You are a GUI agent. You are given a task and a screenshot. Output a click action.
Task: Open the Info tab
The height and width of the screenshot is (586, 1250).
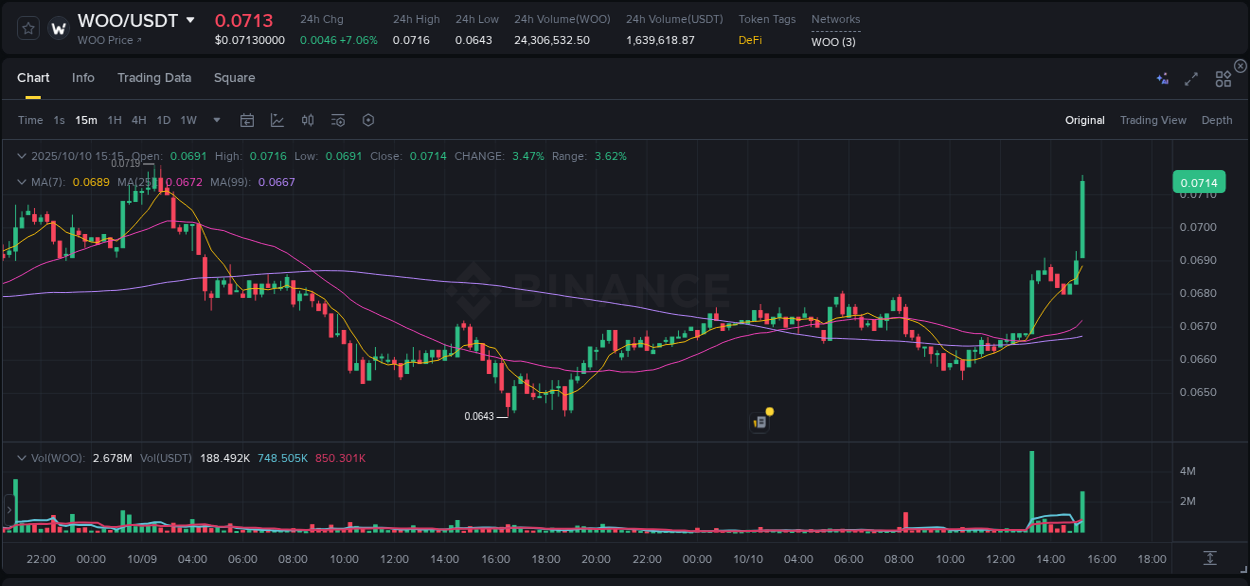pyautogui.click(x=83, y=77)
